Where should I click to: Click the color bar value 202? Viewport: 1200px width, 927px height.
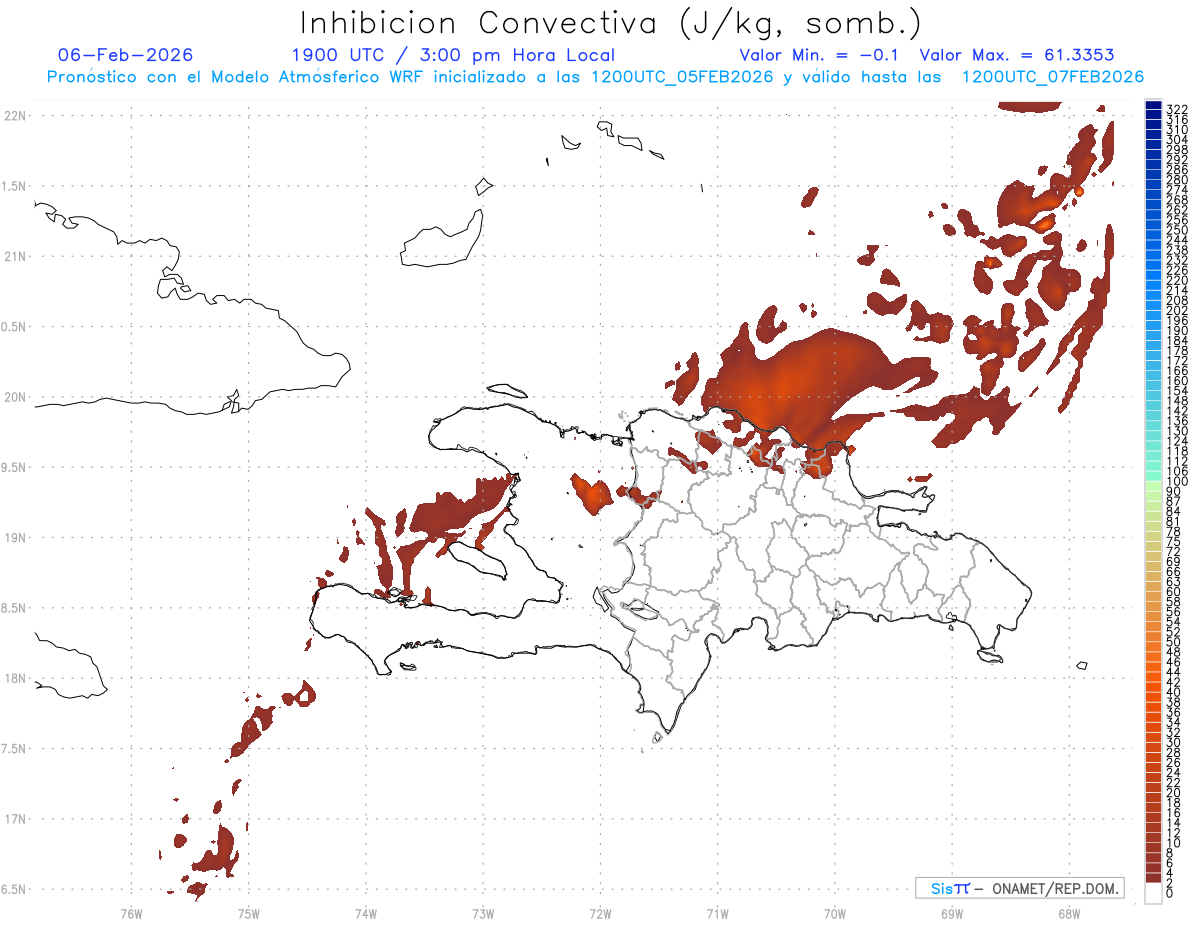pos(1177,310)
